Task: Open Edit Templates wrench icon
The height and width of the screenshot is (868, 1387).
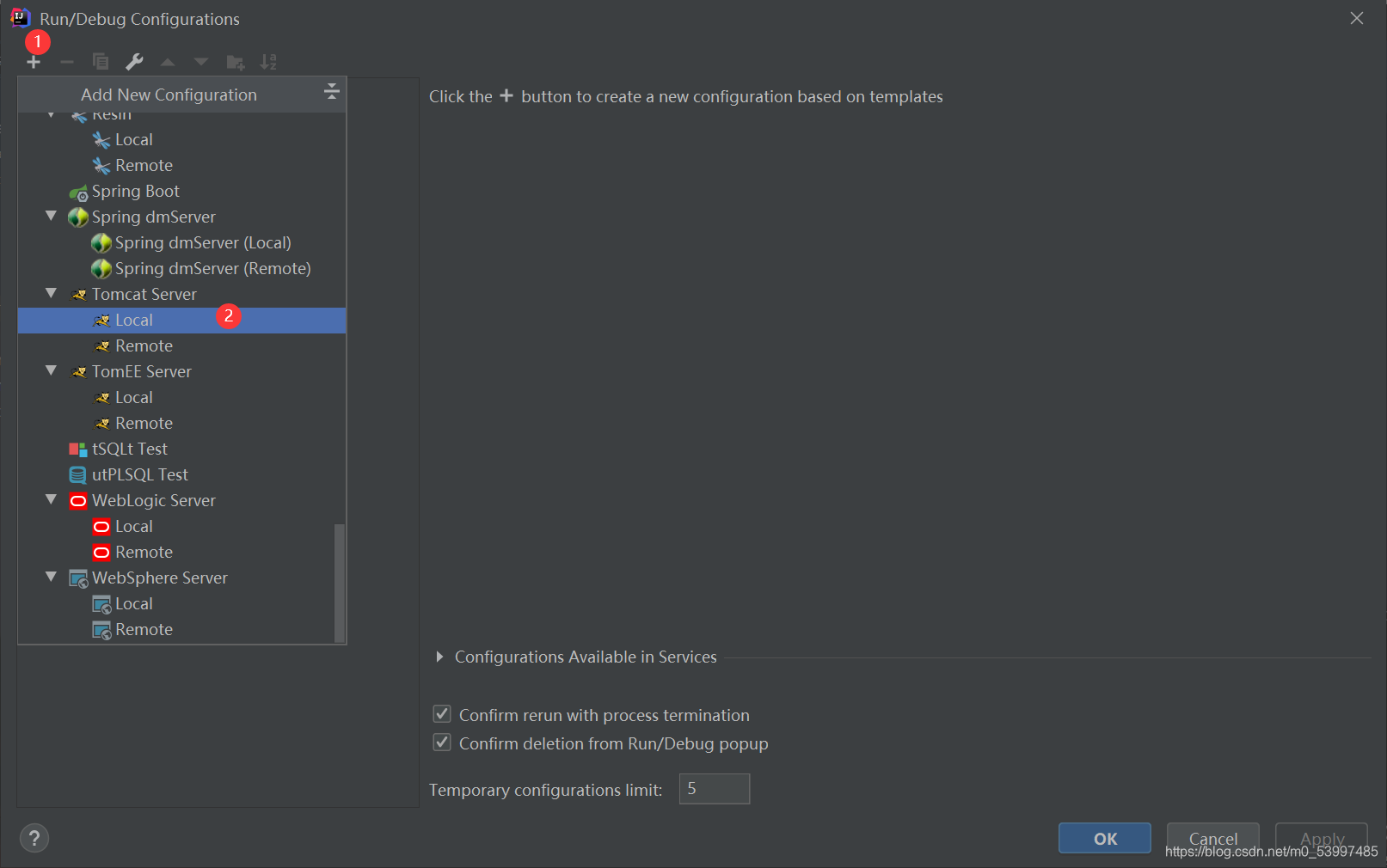Action: [134, 62]
